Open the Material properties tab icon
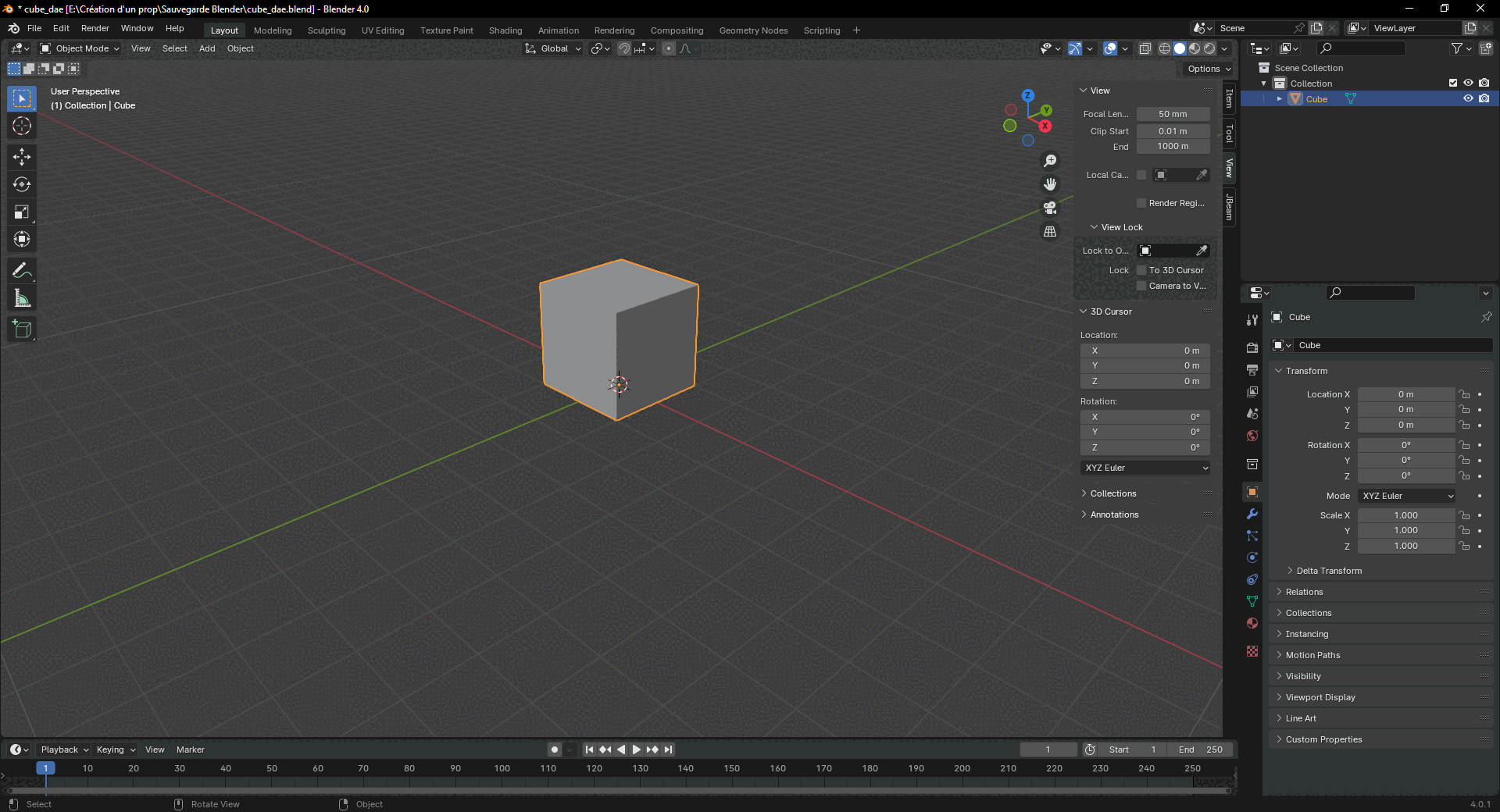The image size is (1500, 812). (x=1252, y=623)
